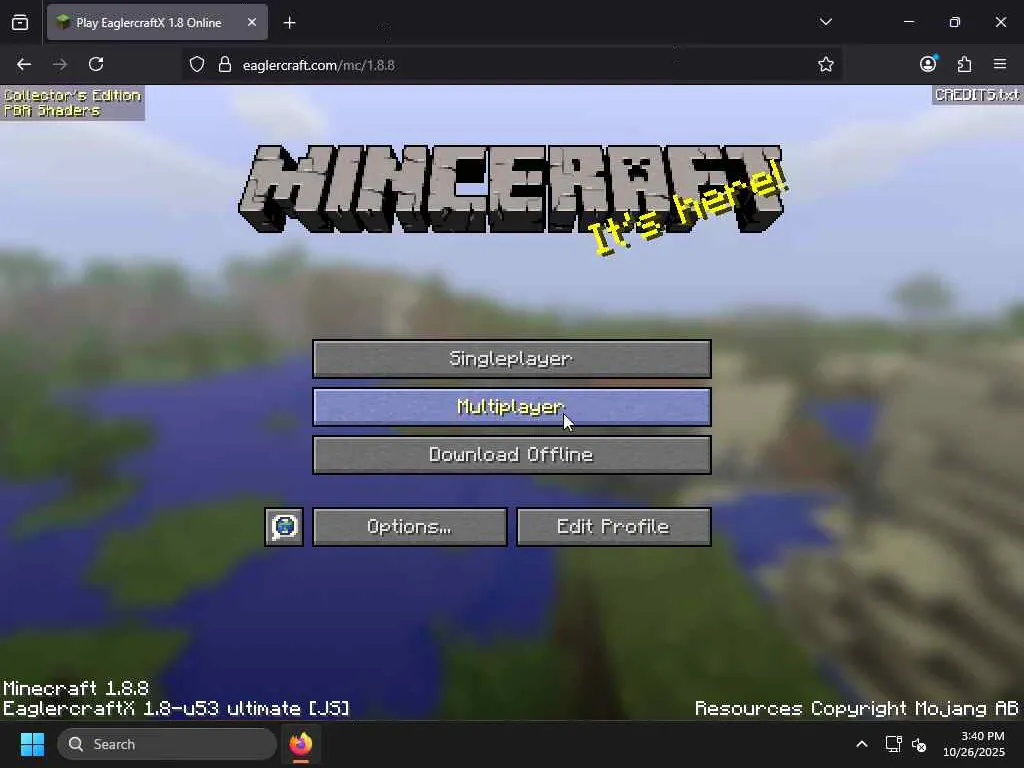The image size is (1024, 768).
Task: Click the site security padlock icon
Action: [225, 65]
